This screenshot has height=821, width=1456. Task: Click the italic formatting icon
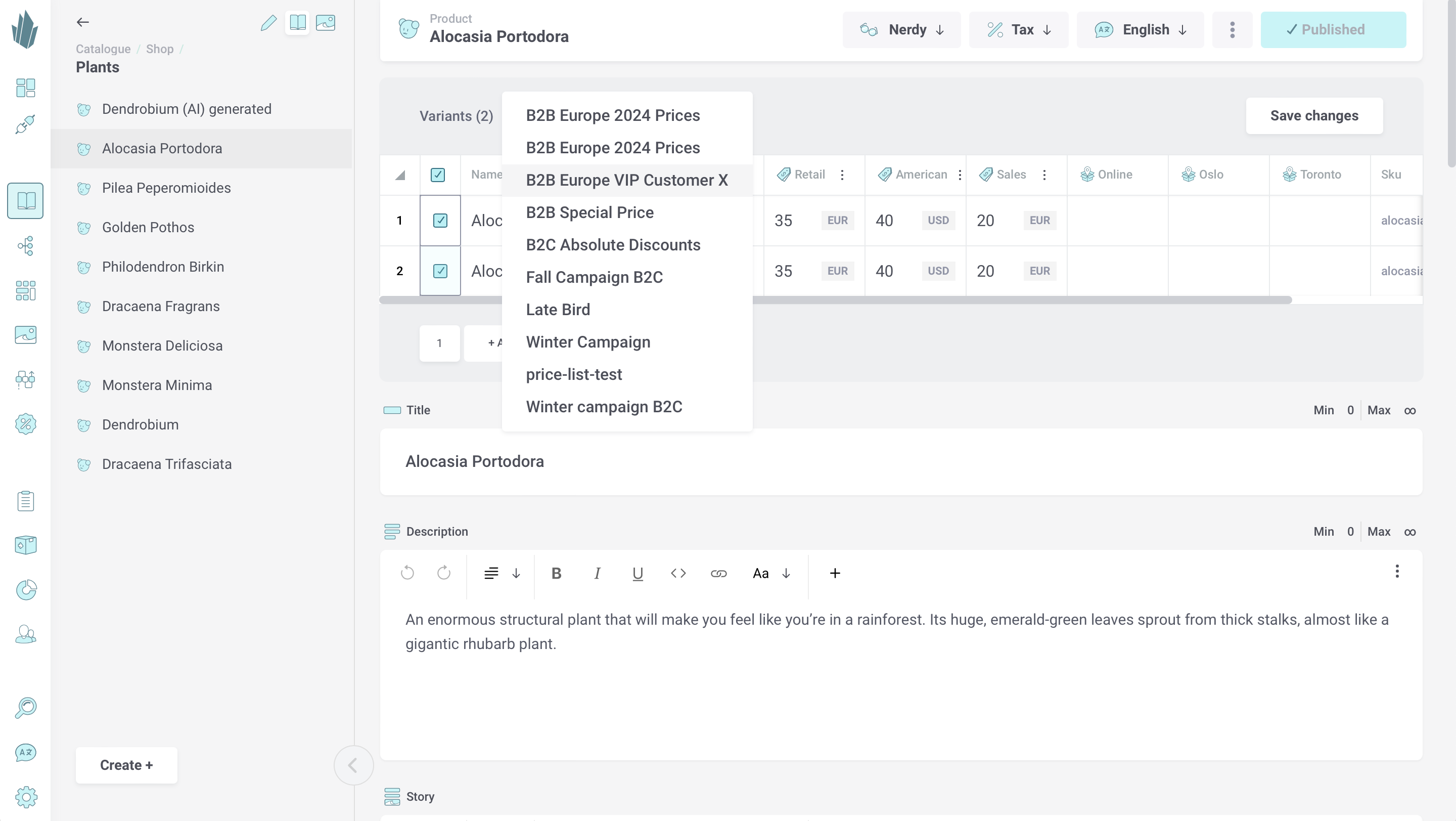597,573
